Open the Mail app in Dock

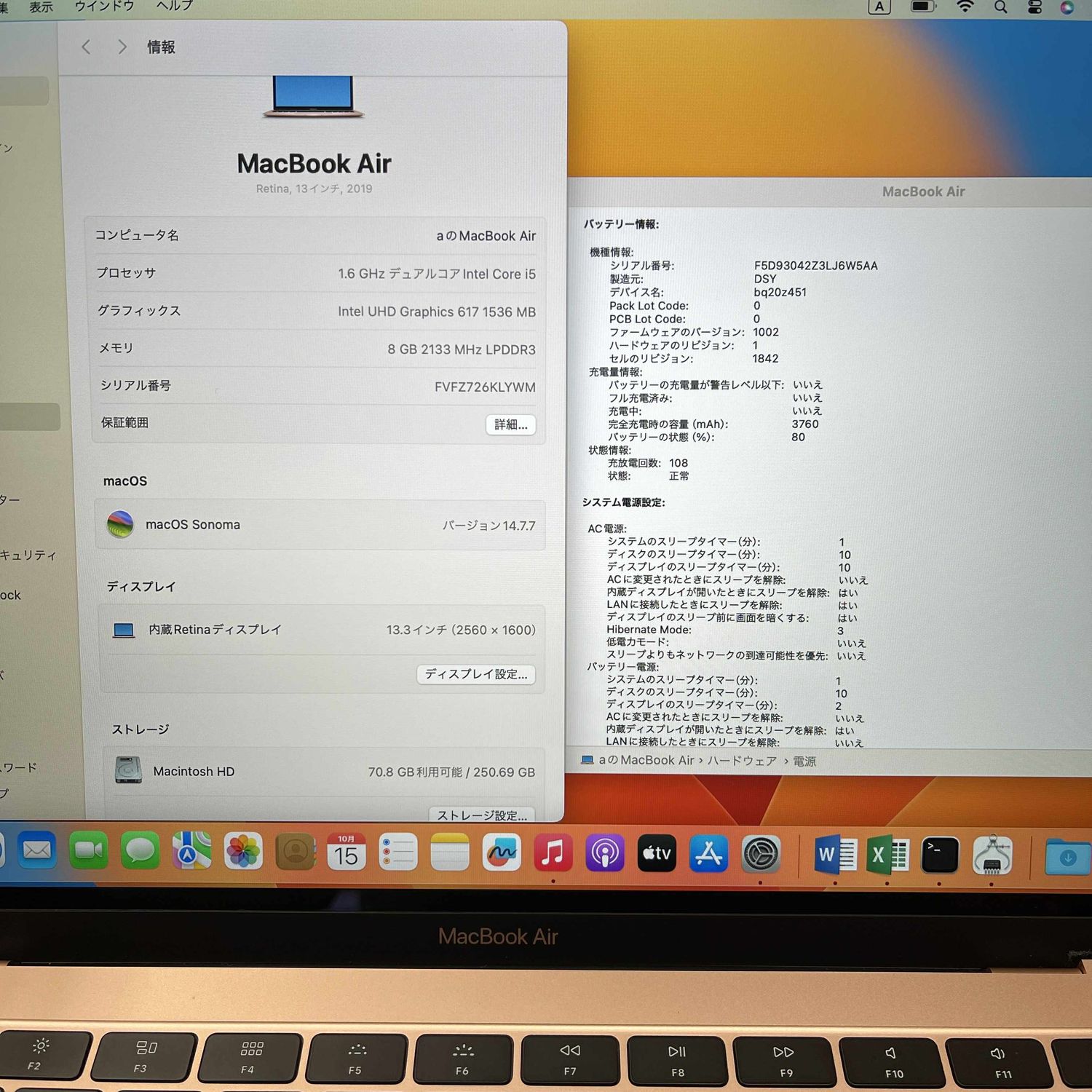click(36, 851)
